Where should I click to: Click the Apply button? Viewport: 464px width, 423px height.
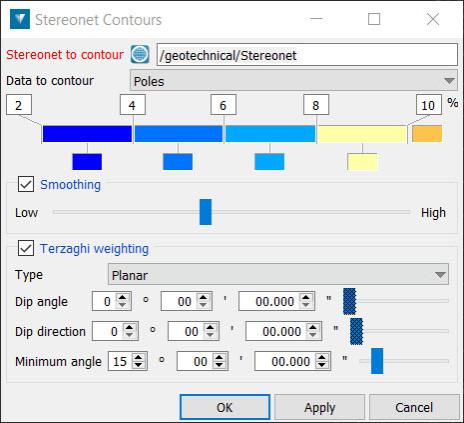coord(319,407)
